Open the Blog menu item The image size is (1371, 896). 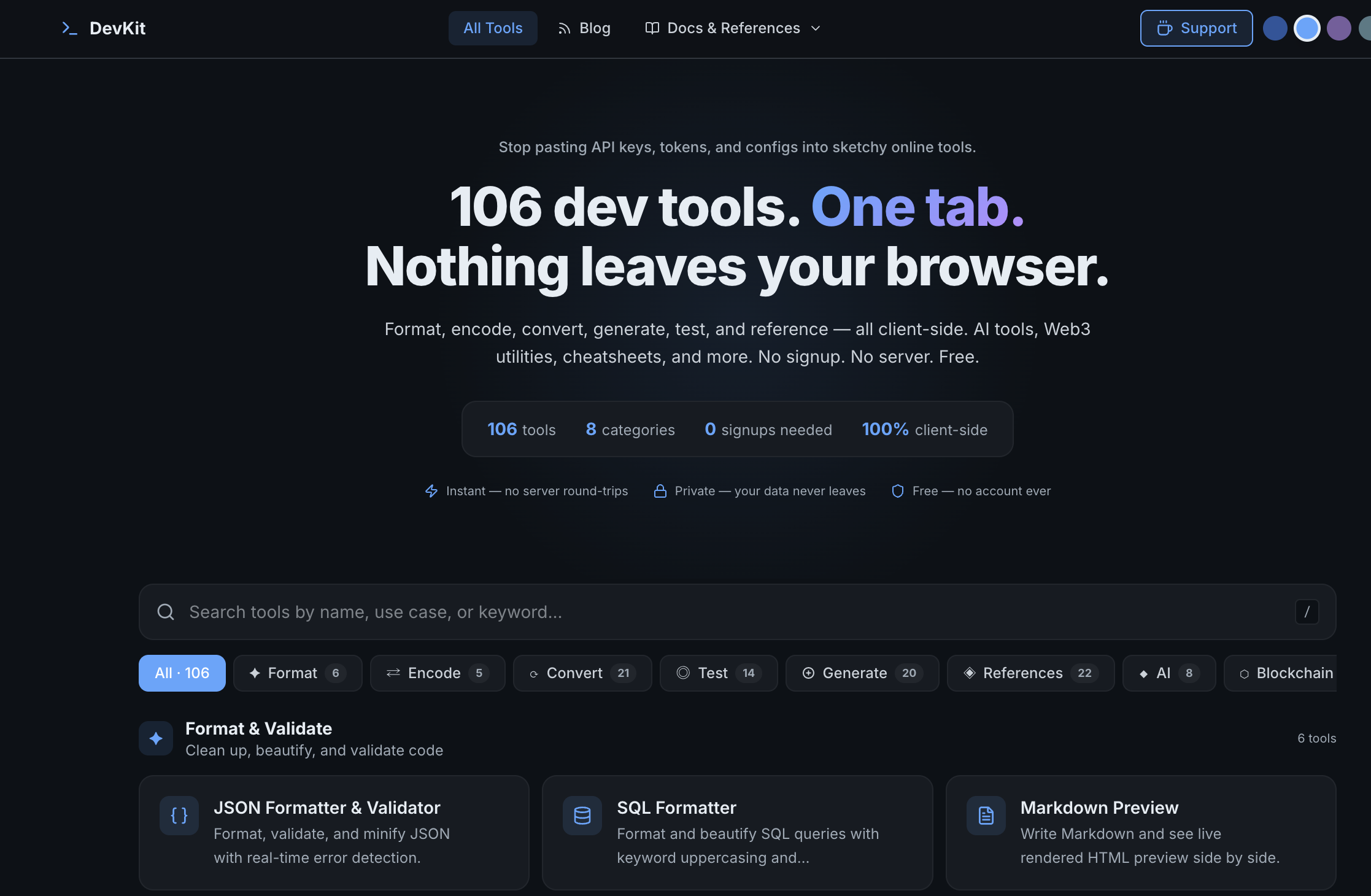[593, 28]
